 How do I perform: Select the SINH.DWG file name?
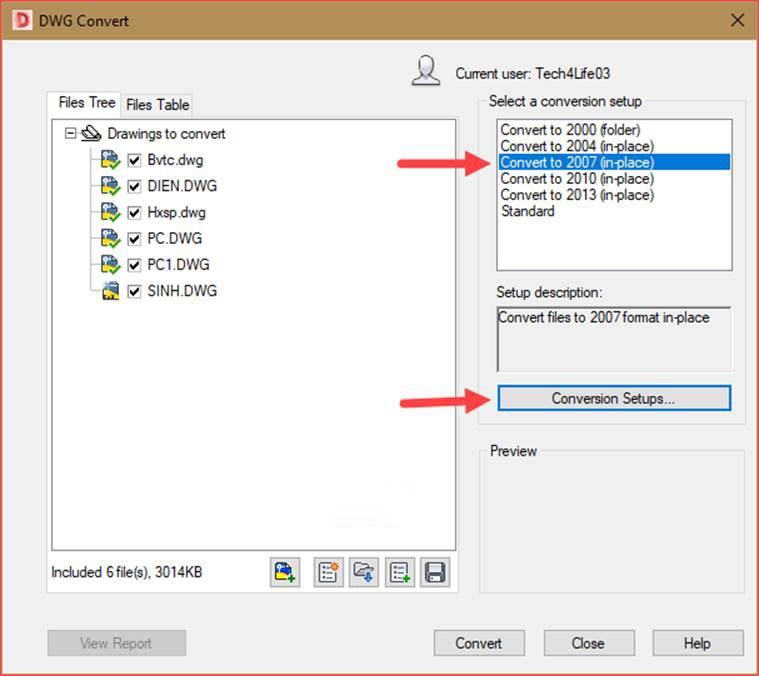pos(182,291)
